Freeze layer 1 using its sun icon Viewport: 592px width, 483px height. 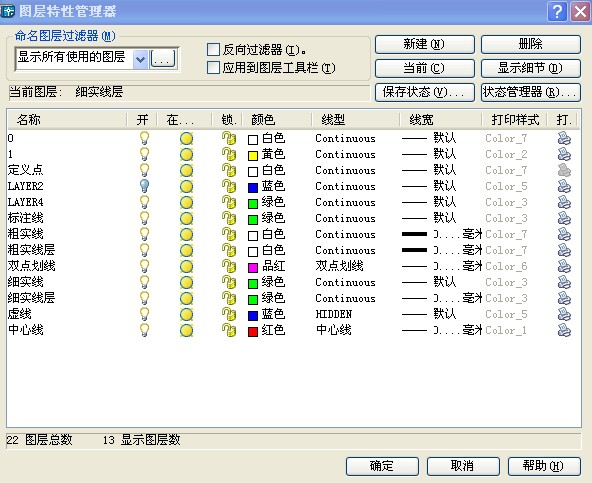pyautogui.click(x=186, y=154)
